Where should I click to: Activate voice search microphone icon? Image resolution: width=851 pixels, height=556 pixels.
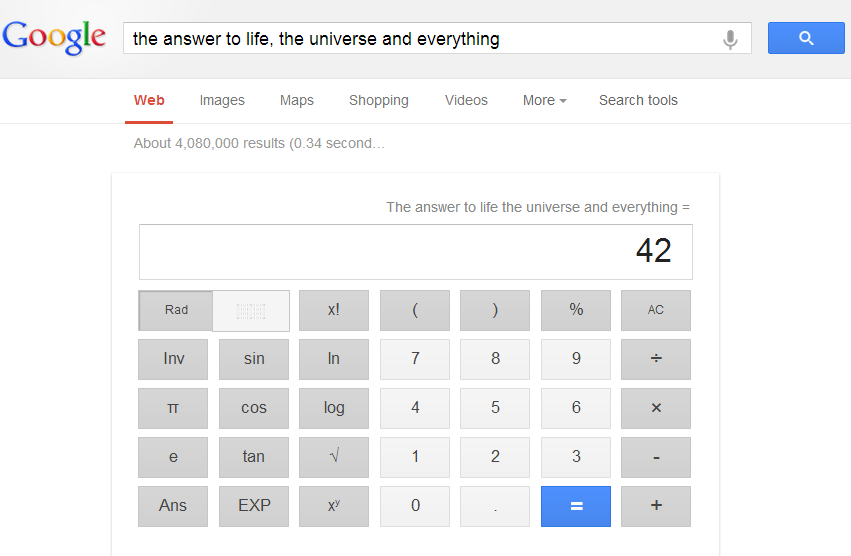pos(731,39)
